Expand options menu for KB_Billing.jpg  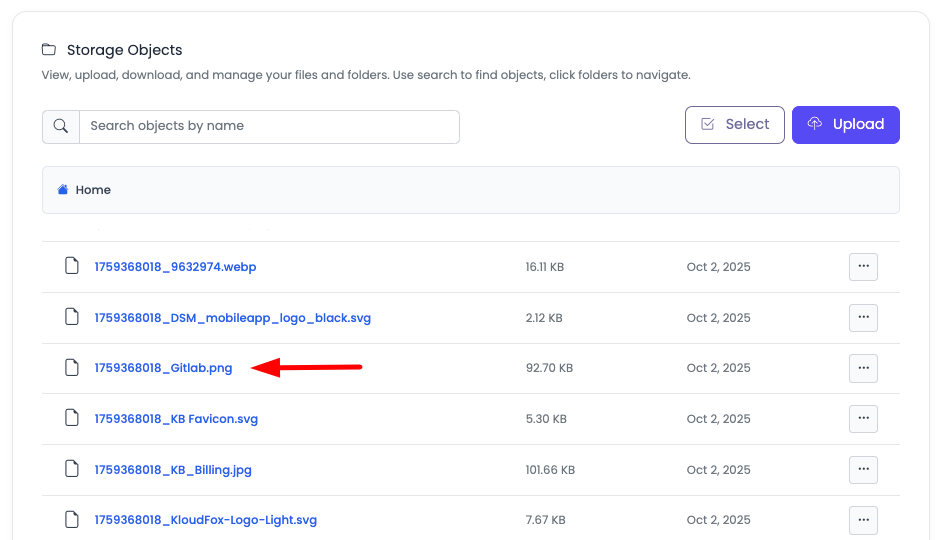coord(863,469)
